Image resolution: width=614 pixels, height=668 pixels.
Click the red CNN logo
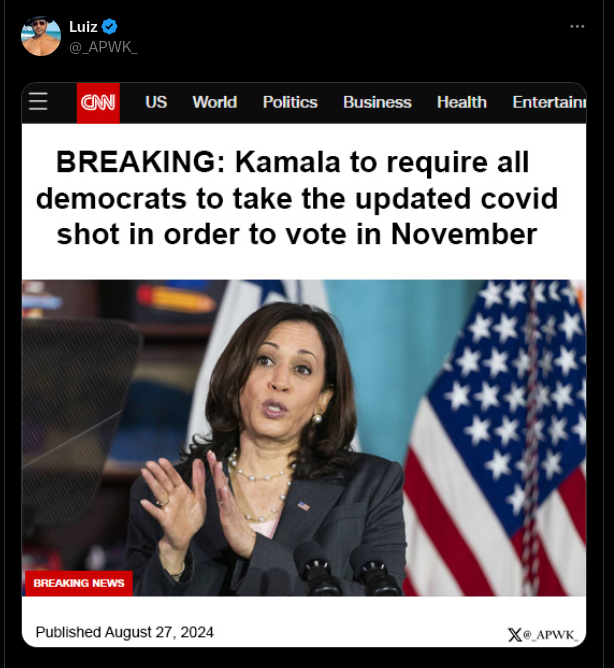pos(98,103)
